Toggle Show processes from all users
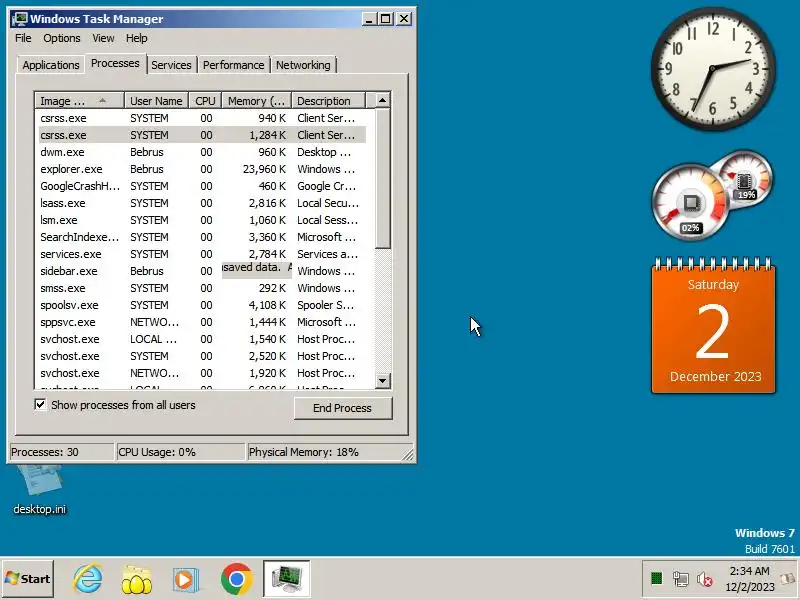Viewport: 800px width, 600px height. [40, 405]
